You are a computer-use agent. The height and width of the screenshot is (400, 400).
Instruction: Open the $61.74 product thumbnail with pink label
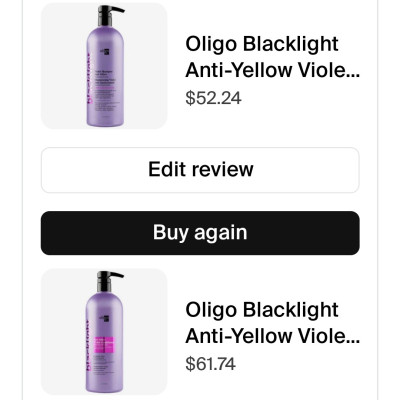pyautogui.click(x=104, y=332)
